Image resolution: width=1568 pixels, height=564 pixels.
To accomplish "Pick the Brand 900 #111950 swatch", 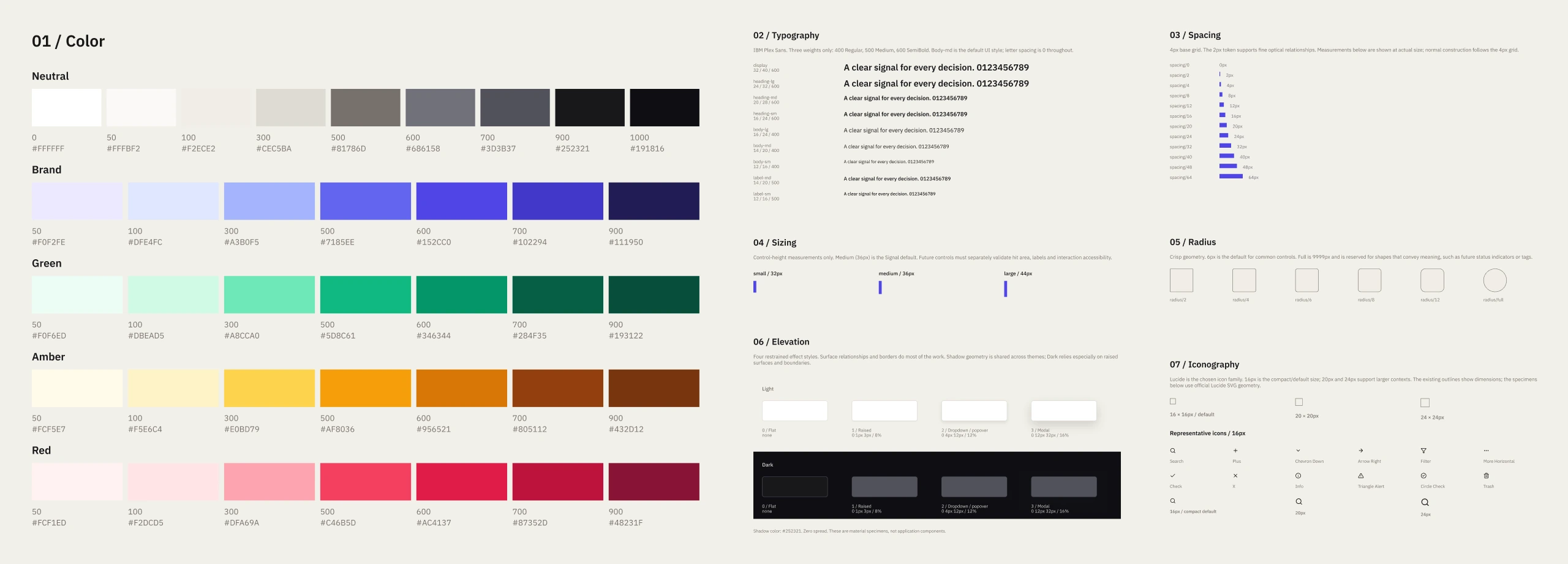I will 654,201.
